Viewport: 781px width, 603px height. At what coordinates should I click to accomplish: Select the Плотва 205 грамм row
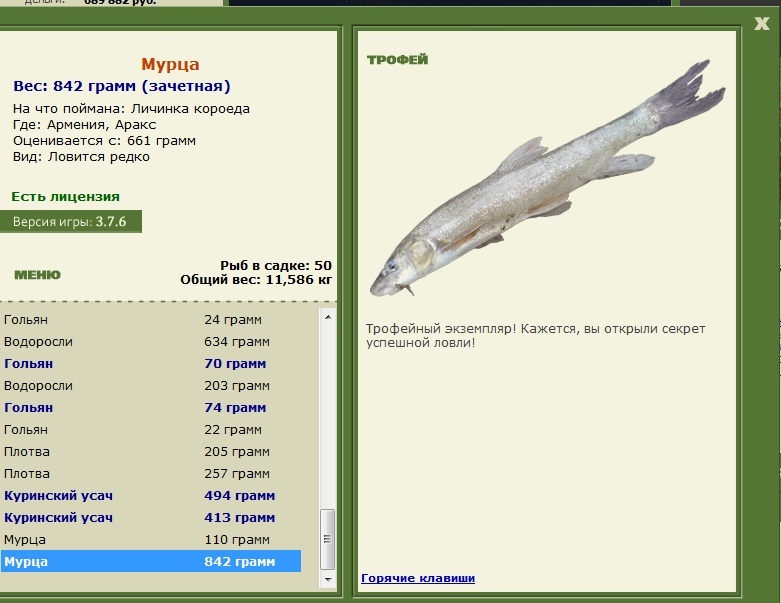(x=151, y=452)
